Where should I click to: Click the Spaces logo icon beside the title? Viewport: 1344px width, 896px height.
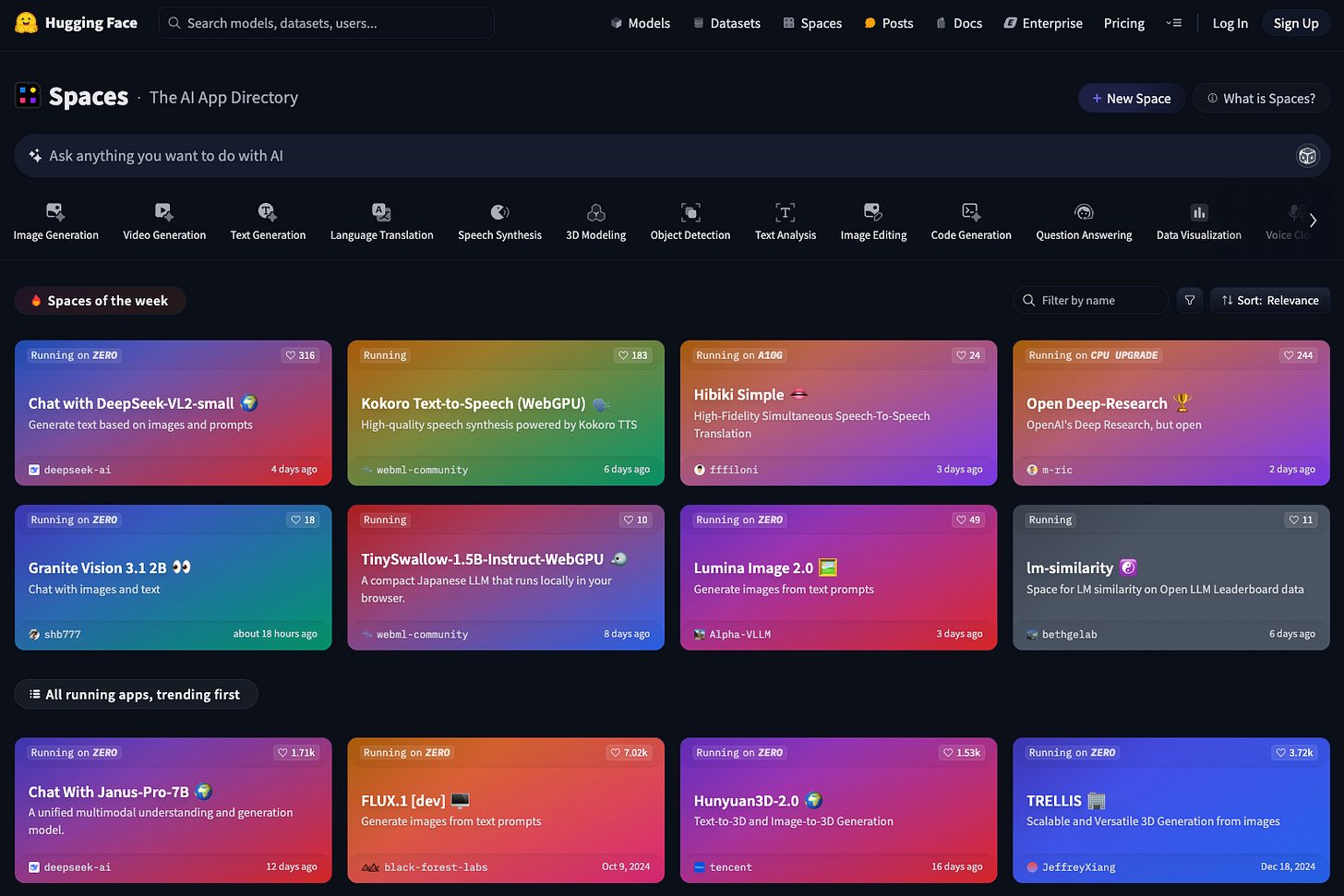(28, 95)
